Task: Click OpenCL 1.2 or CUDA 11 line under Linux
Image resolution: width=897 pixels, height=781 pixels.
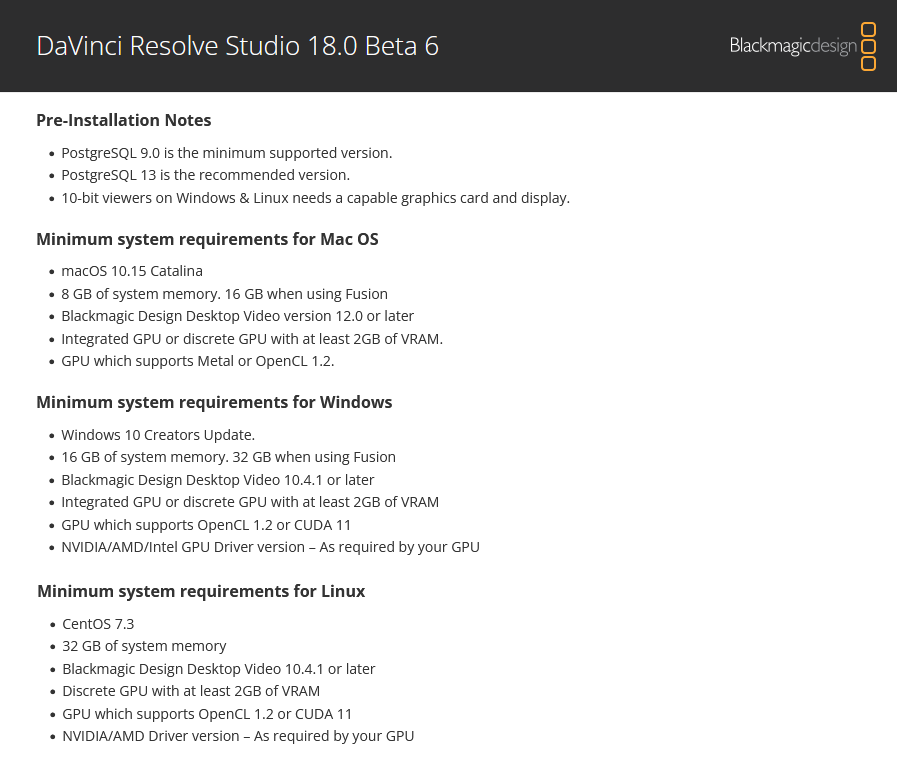Action: tap(207, 714)
